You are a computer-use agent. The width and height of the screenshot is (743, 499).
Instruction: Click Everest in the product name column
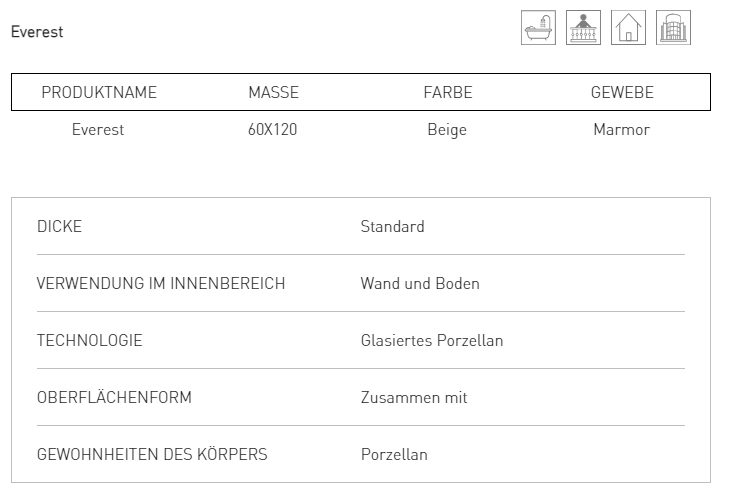(x=98, y=129)
